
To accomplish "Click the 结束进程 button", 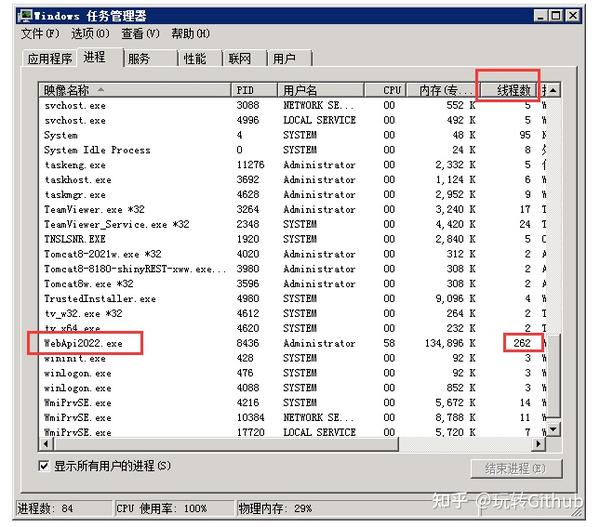I will click(x=516, y=468).
